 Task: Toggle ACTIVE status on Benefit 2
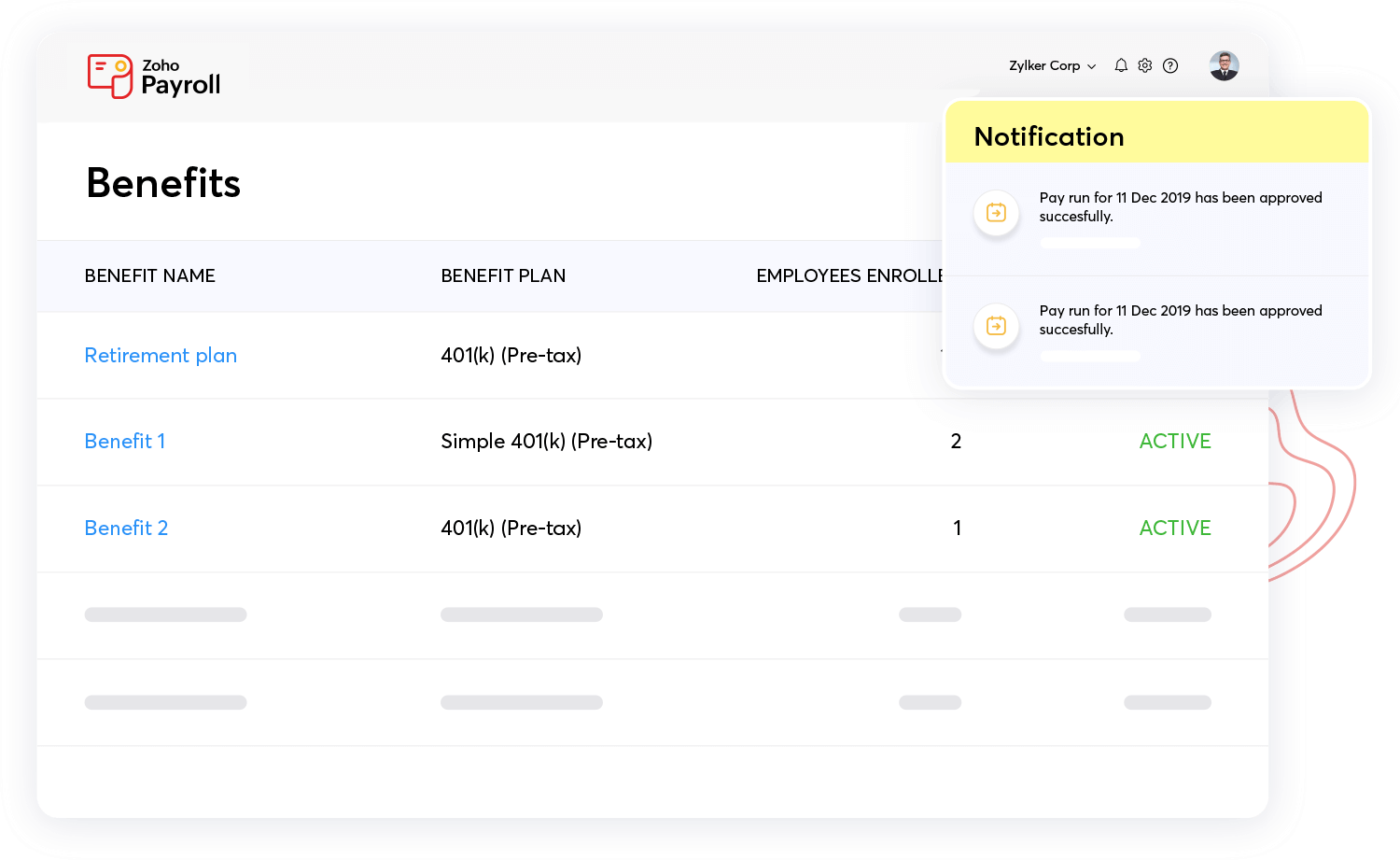1175,528
